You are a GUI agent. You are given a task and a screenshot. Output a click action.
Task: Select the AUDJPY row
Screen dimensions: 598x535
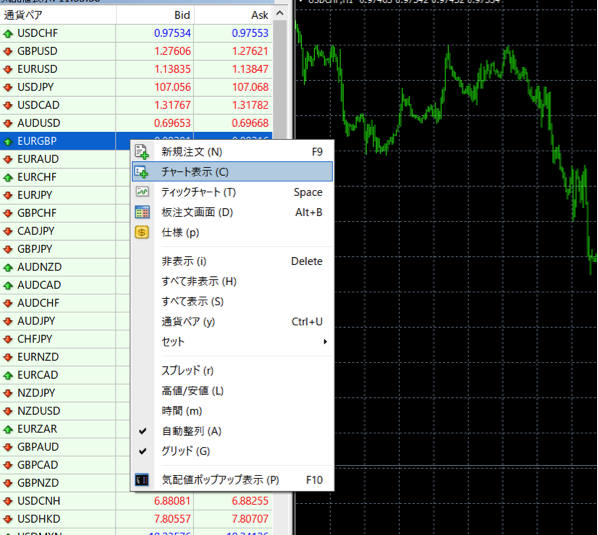(x=65, y=321)
